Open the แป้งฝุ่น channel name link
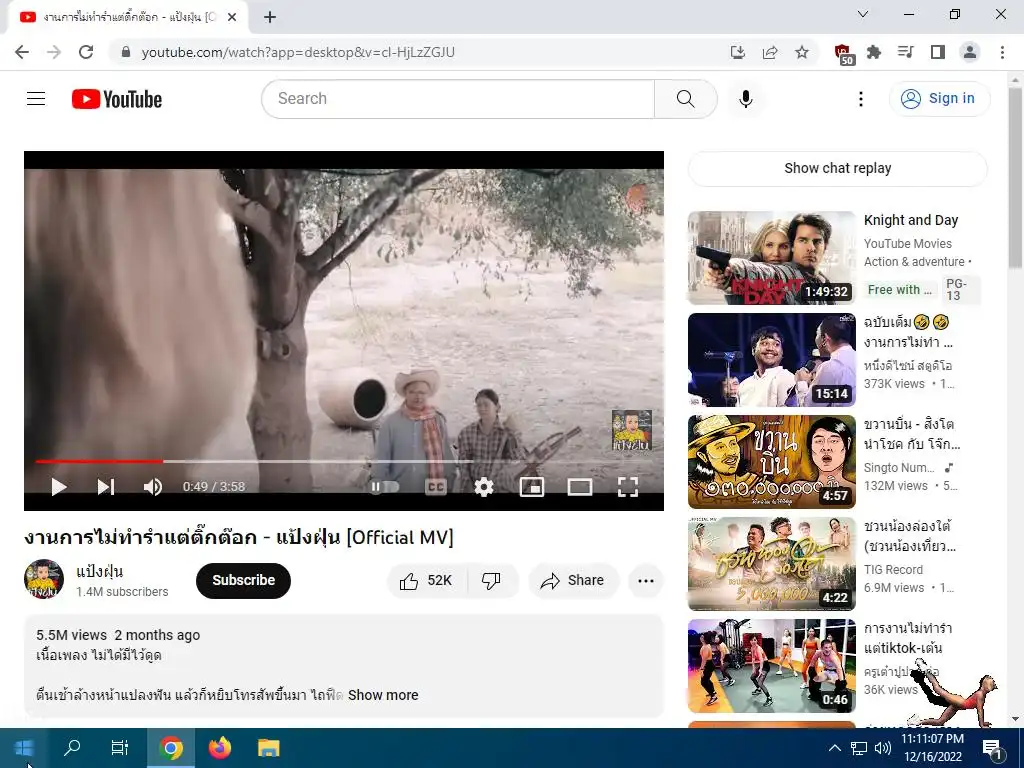This screenshot has height=768, width=1024. (99, 571)
